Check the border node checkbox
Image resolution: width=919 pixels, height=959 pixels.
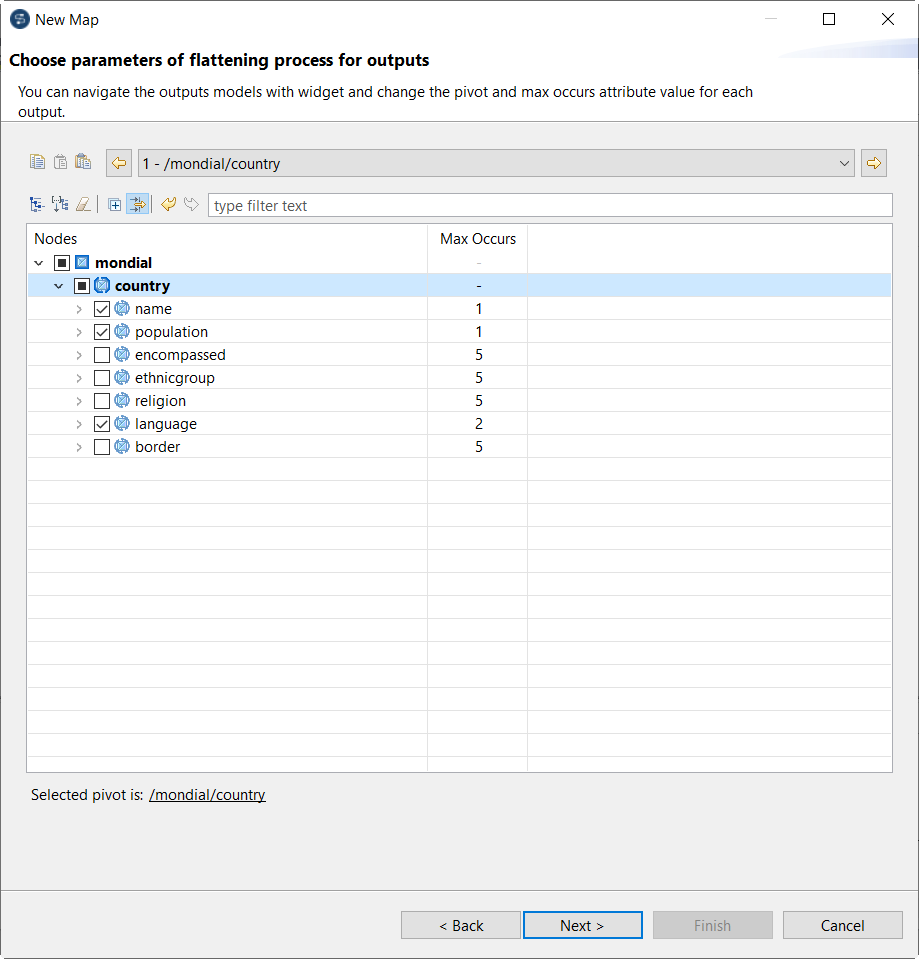pyautogui.click(x=102, y=447)
